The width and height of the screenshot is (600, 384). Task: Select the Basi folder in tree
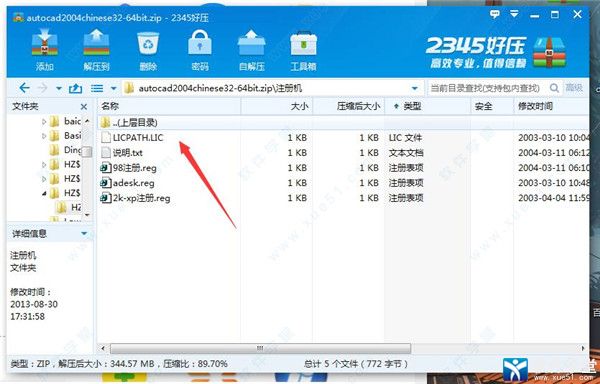[65, 136]
